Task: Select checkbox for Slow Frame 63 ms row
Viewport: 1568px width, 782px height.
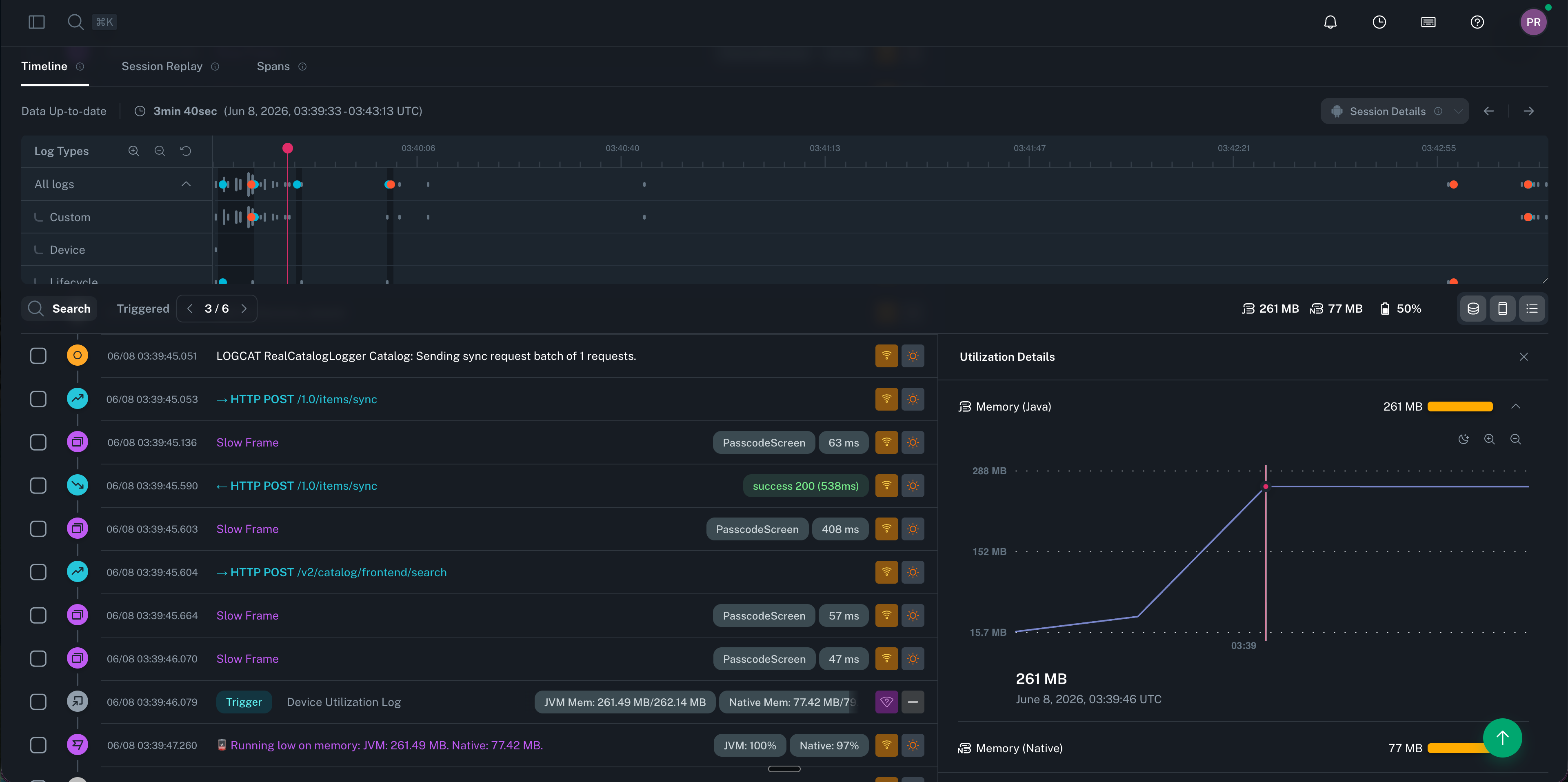Action: click(38, 442)
